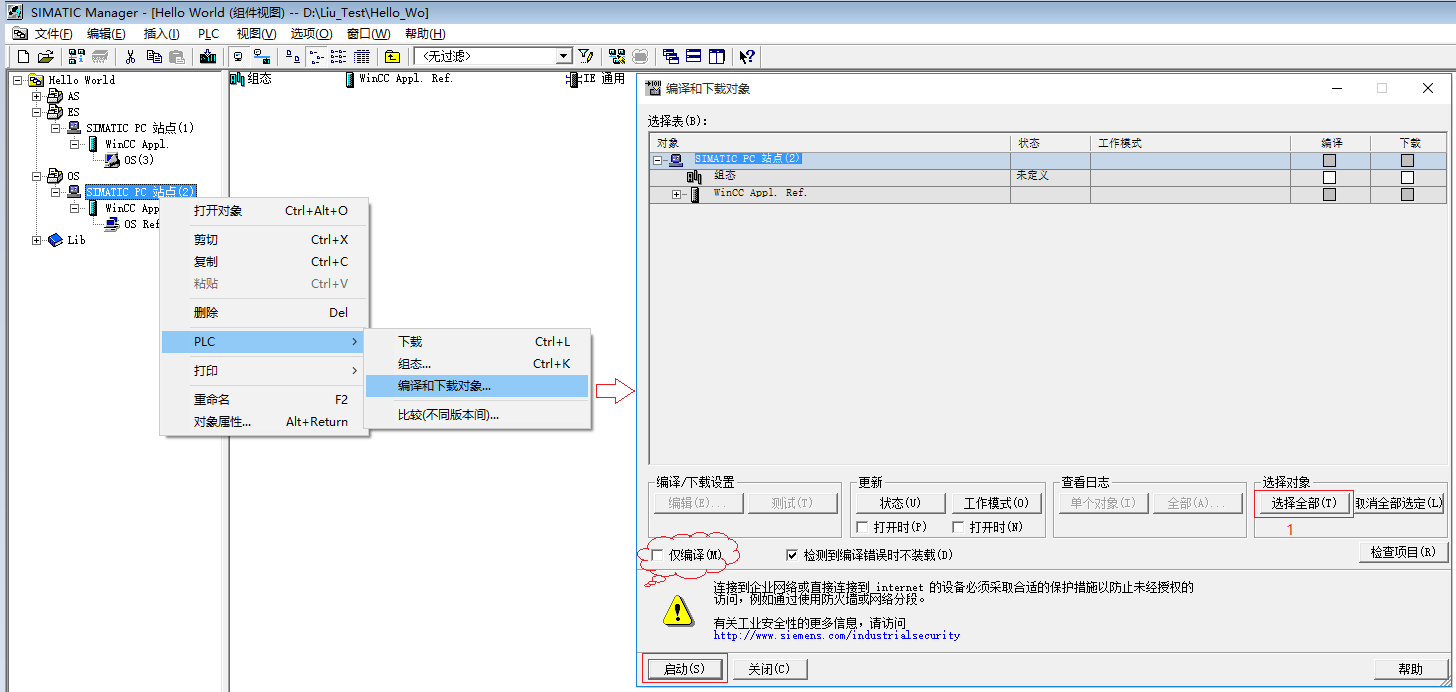
Task: Click the Open project folder icon
Action: click(x=46, y=57)
